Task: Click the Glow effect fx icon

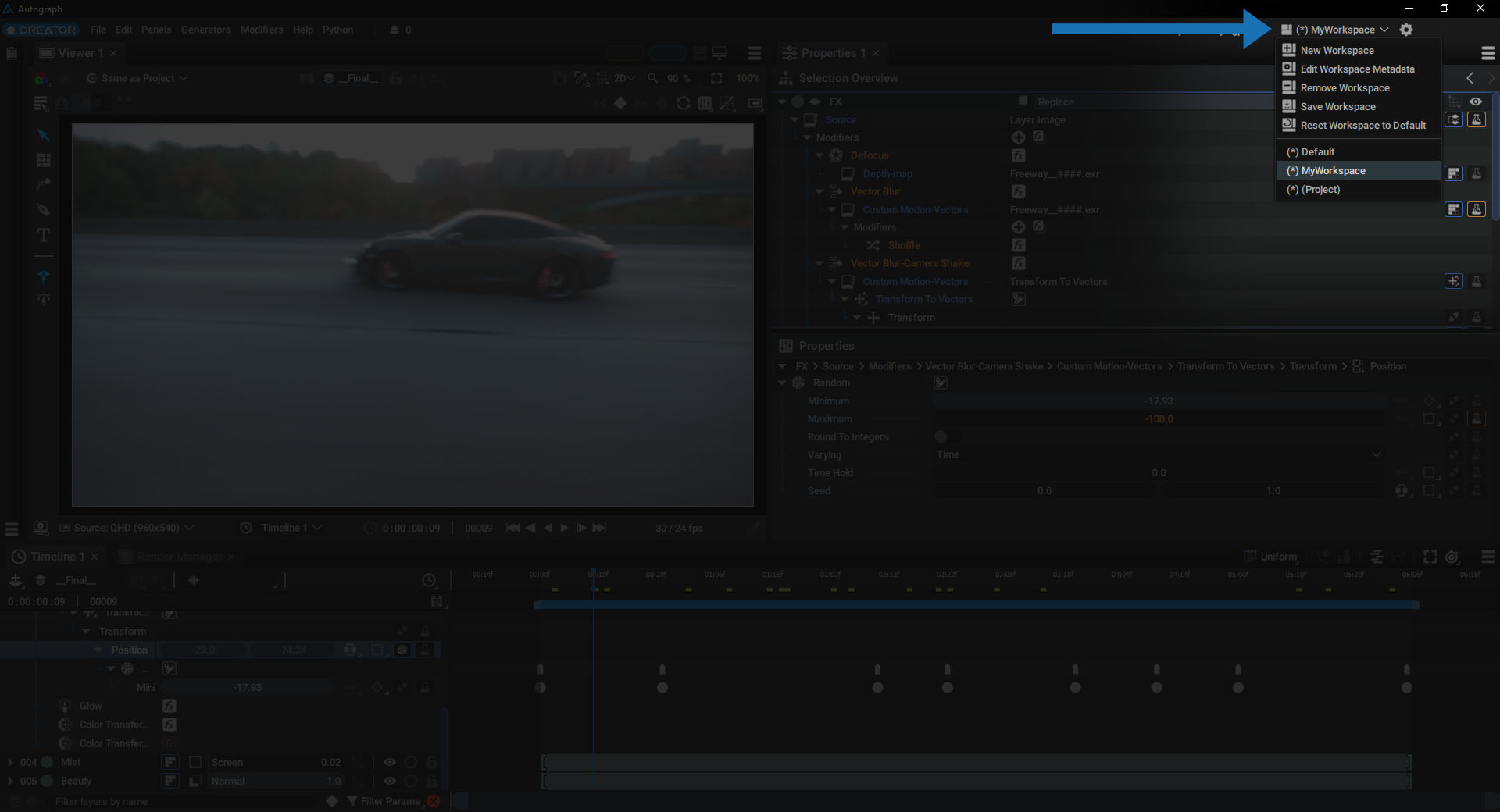Action: pos(170,706)
